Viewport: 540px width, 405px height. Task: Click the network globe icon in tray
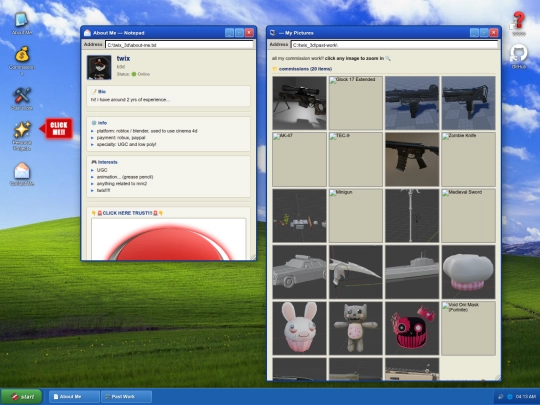tap(510, 397)
